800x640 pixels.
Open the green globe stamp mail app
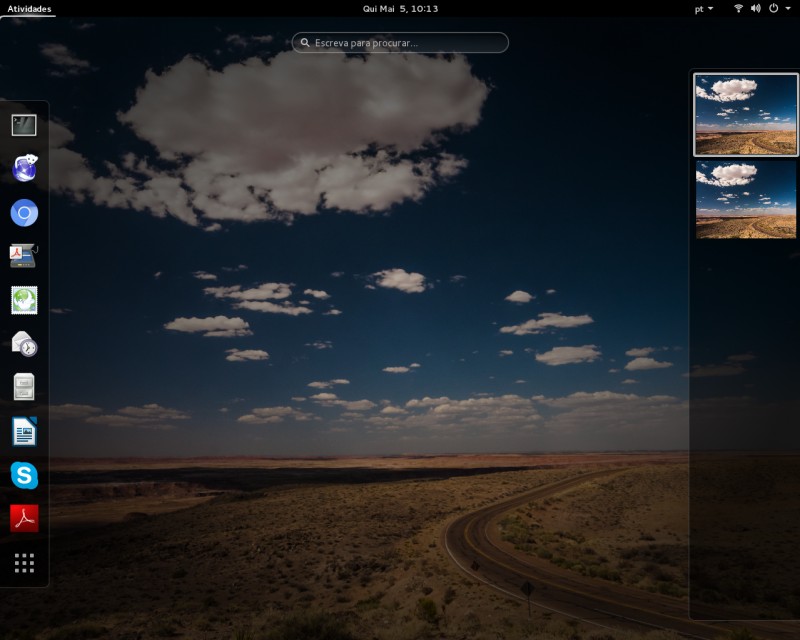pos(24,300)
